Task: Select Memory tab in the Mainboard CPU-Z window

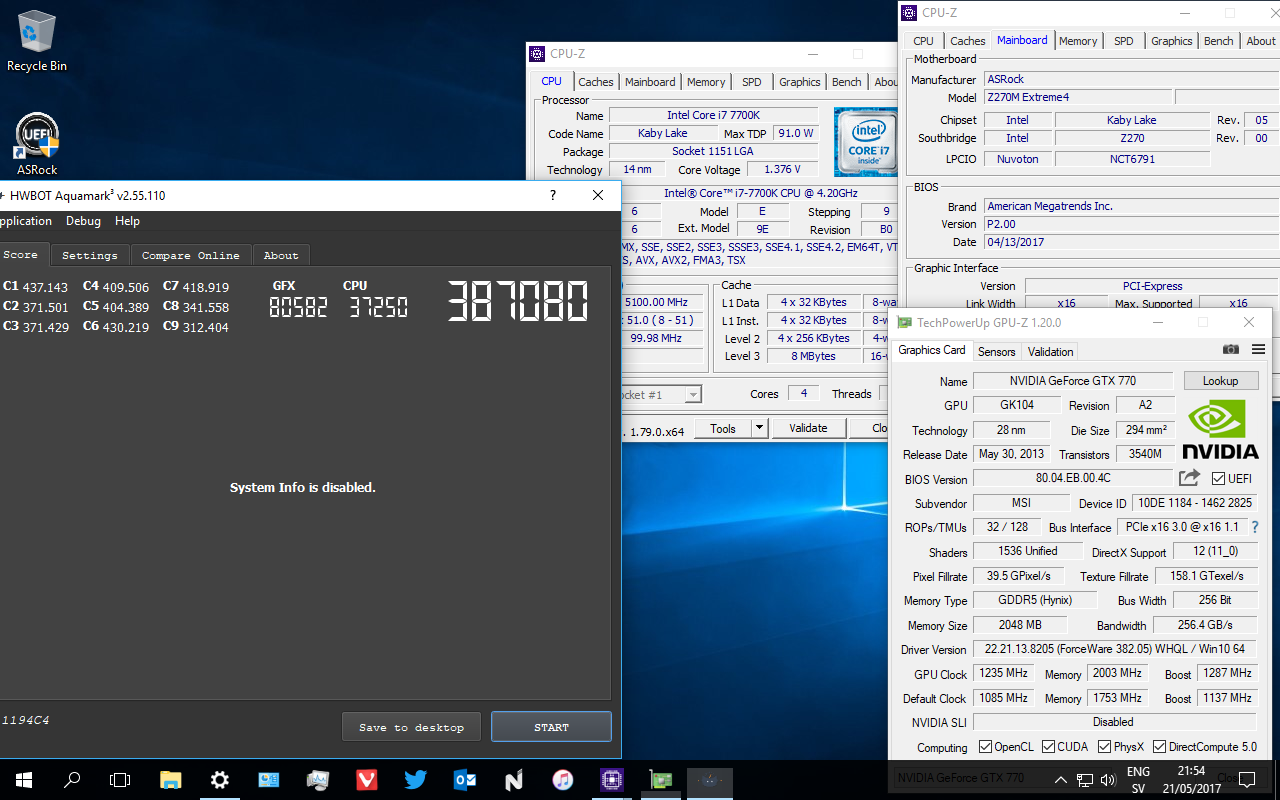Action: 1078,41
